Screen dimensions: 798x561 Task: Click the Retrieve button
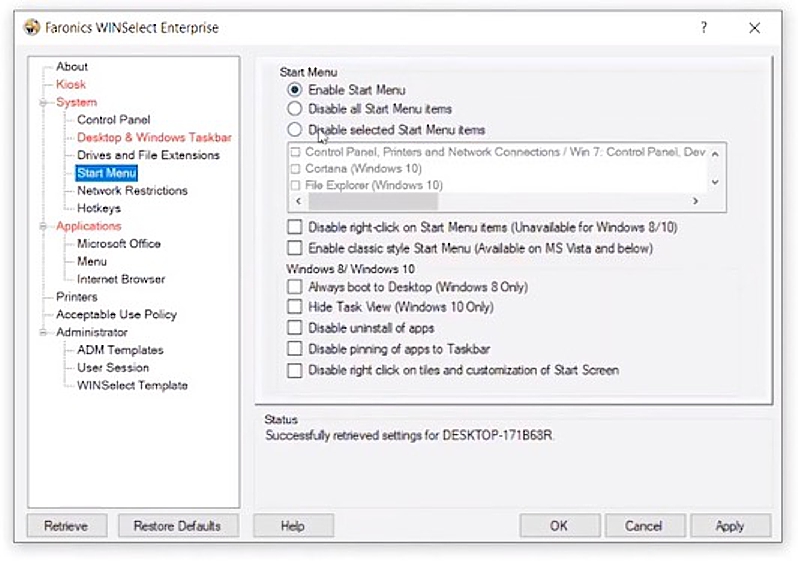tap(67, 526)
